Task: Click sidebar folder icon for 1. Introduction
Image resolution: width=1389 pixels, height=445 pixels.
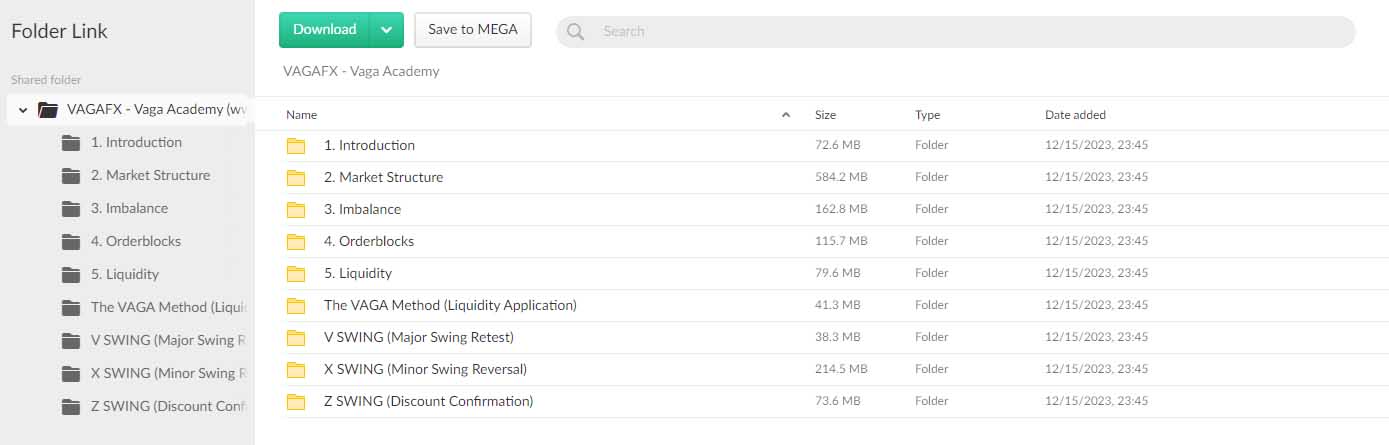Action: pyautogui.click(x=71, y=143)
